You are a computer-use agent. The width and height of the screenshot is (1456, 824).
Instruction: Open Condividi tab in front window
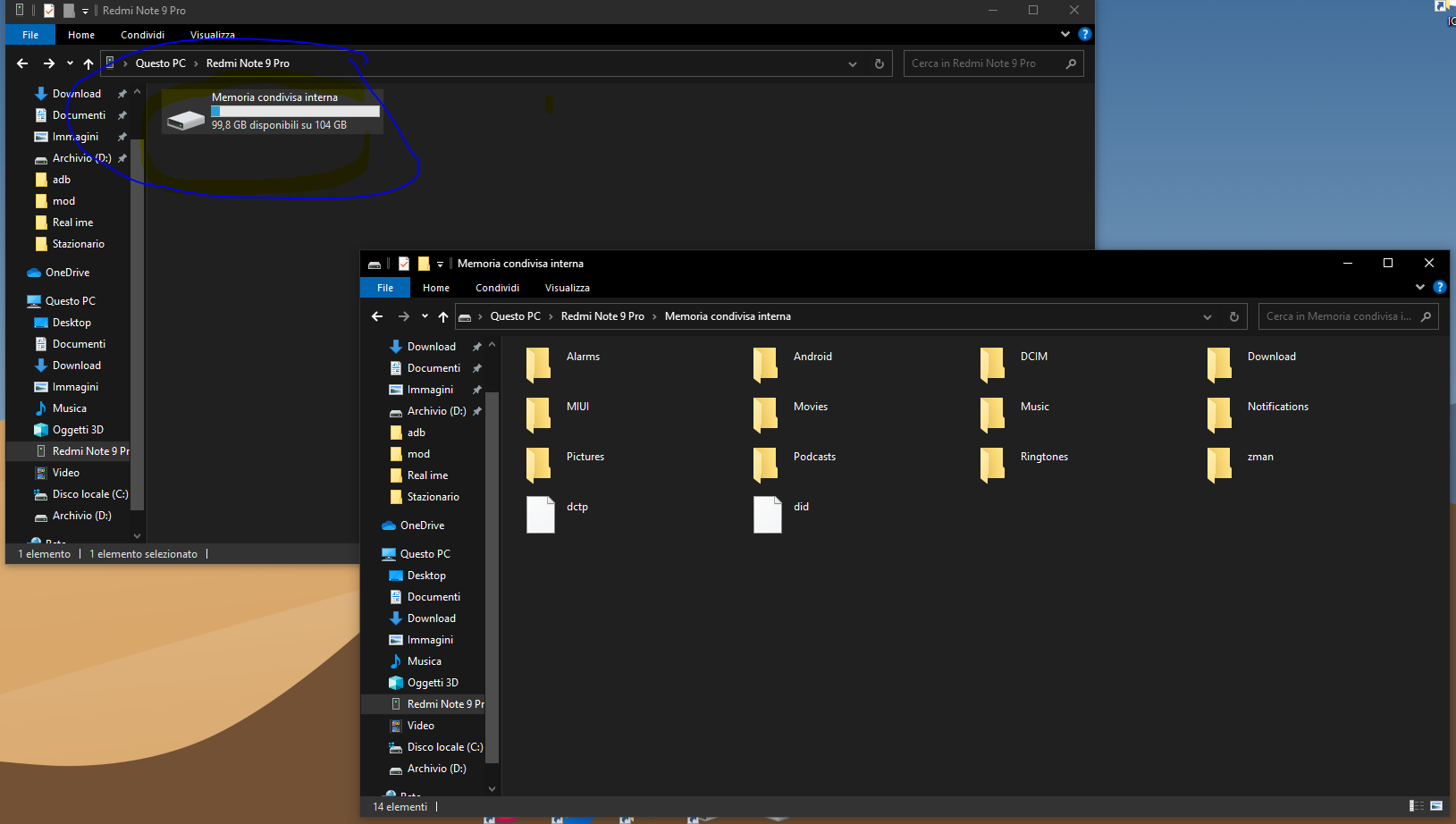[497, 288]
